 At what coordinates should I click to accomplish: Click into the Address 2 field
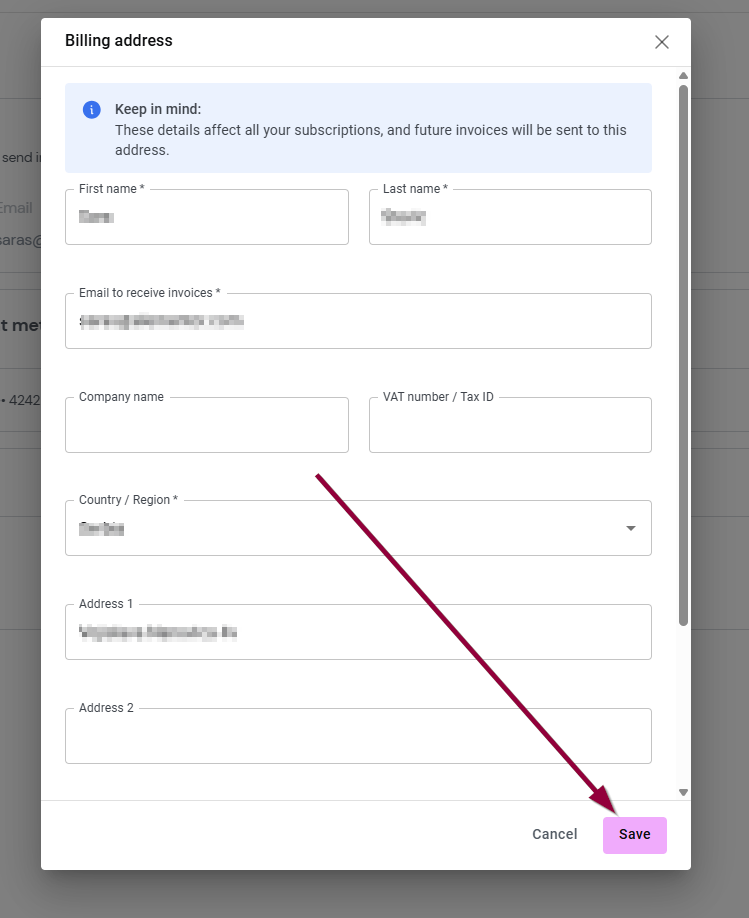coord(358,737)
